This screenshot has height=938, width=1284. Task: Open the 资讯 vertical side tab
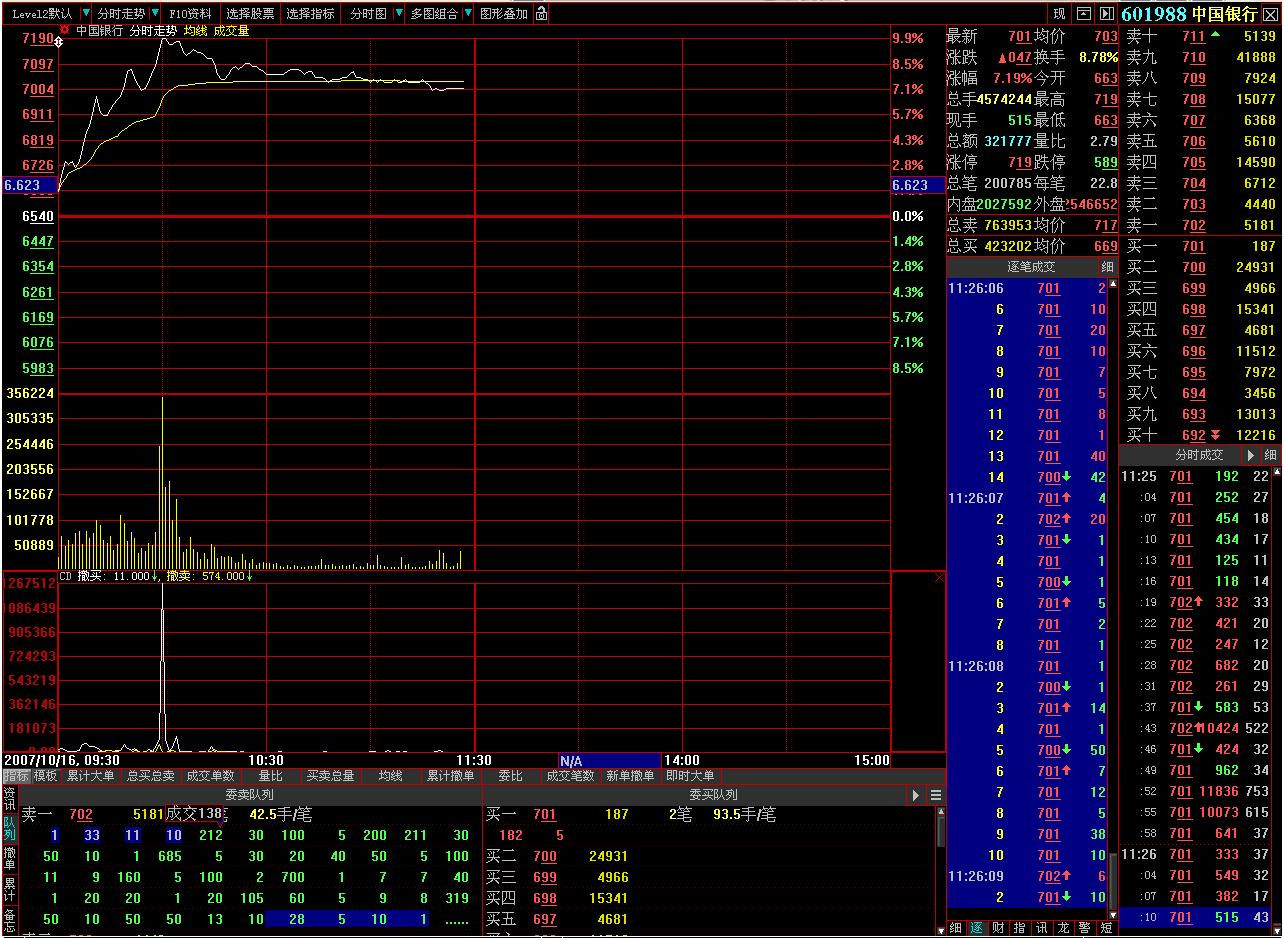click(9, 798)
